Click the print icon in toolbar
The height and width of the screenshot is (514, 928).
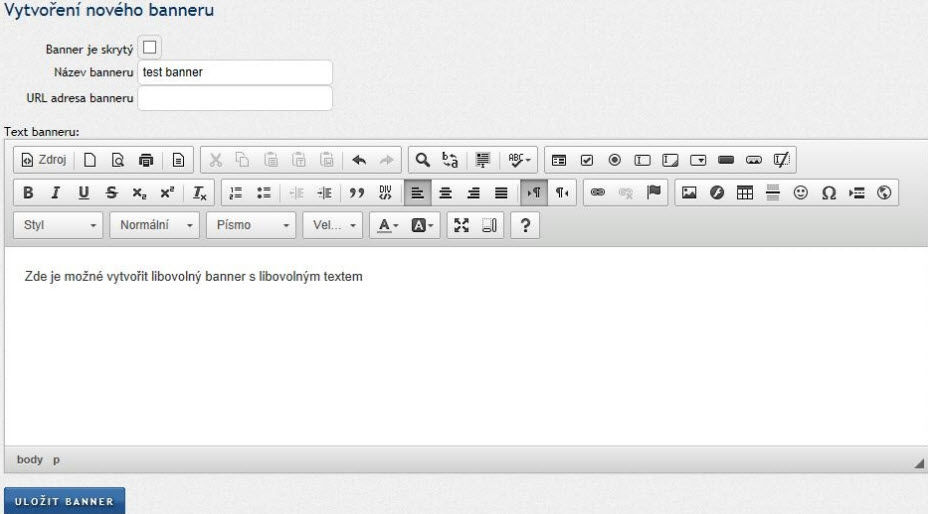coord(146,160)
